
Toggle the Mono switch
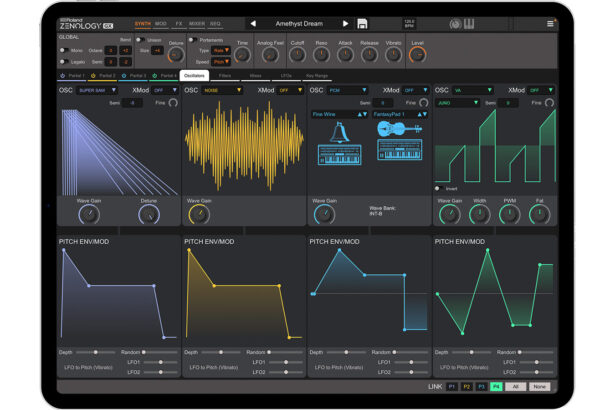(63, 50)
